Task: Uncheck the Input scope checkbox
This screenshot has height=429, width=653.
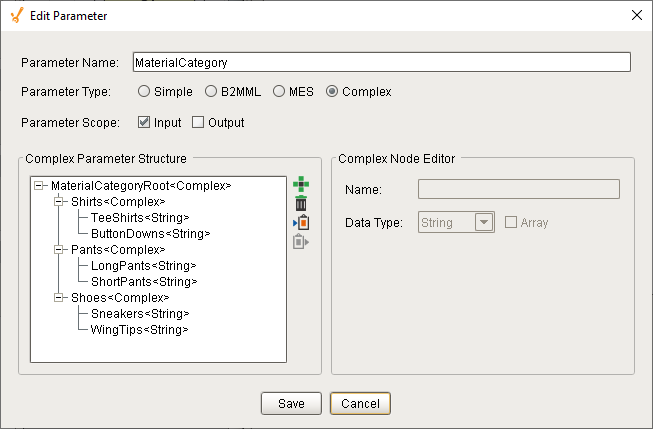Action: [x=144, y=122]
